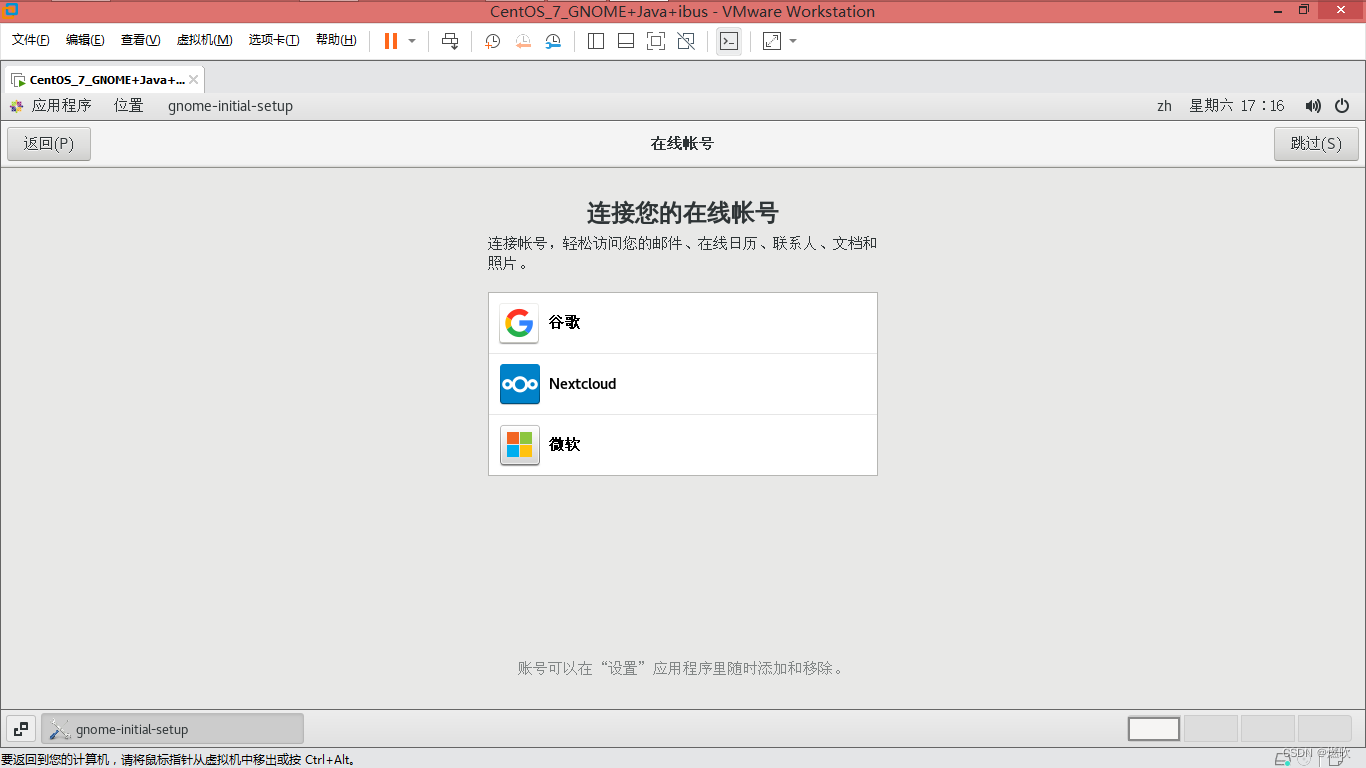Click the 在线帐号 page title
The image size is (1366, 768).
pos(683,144)
